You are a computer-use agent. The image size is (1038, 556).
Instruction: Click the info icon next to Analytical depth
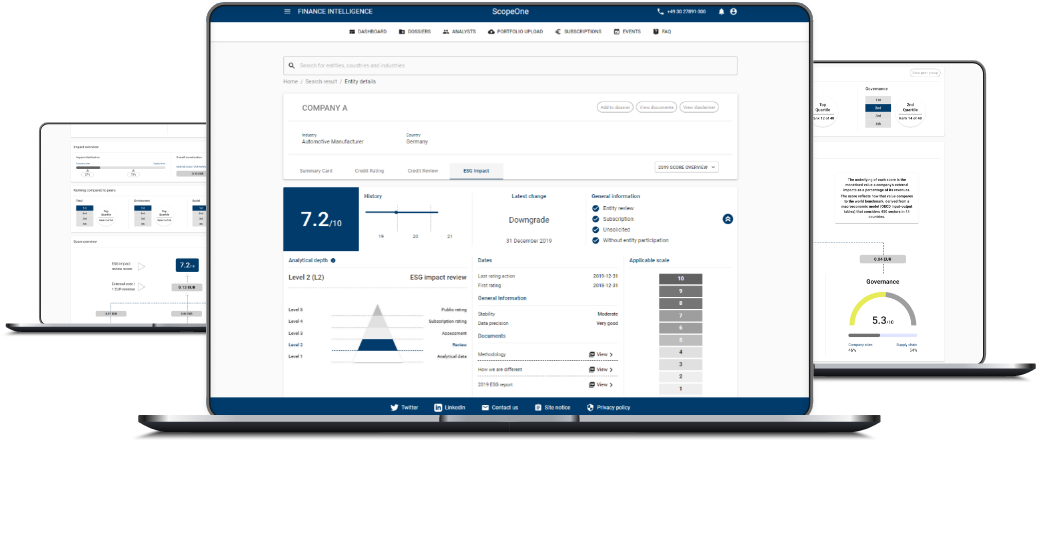pyautogui.click(x=333, y=260)
